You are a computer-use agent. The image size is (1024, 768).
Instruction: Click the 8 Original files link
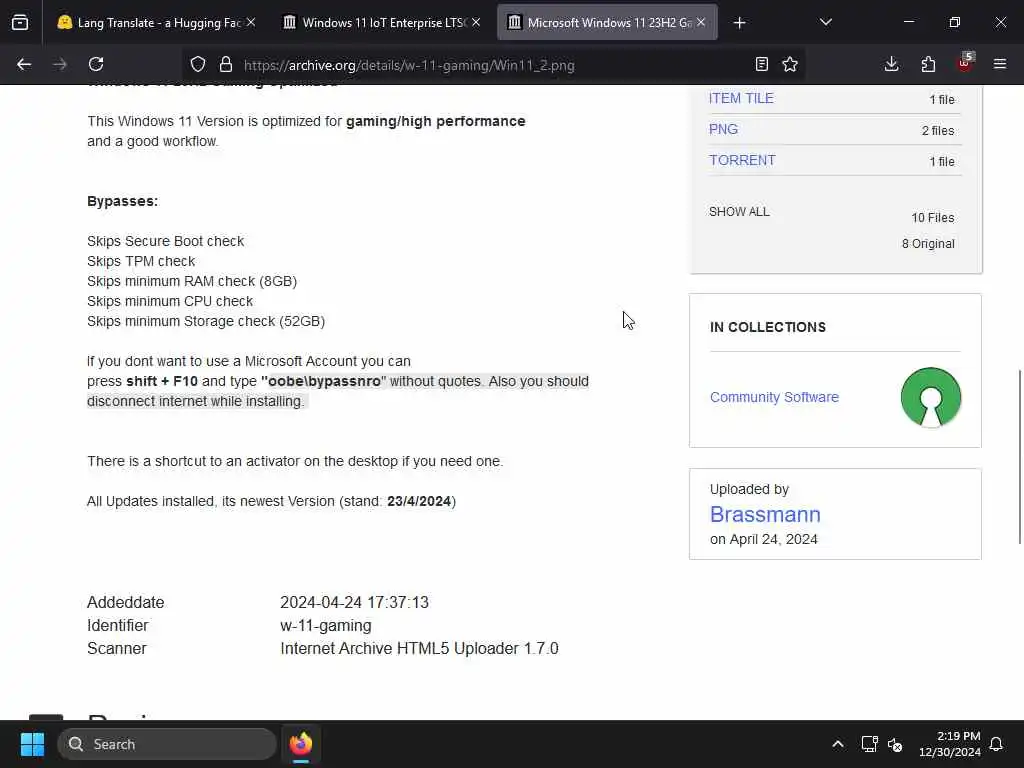coord(928,244)
